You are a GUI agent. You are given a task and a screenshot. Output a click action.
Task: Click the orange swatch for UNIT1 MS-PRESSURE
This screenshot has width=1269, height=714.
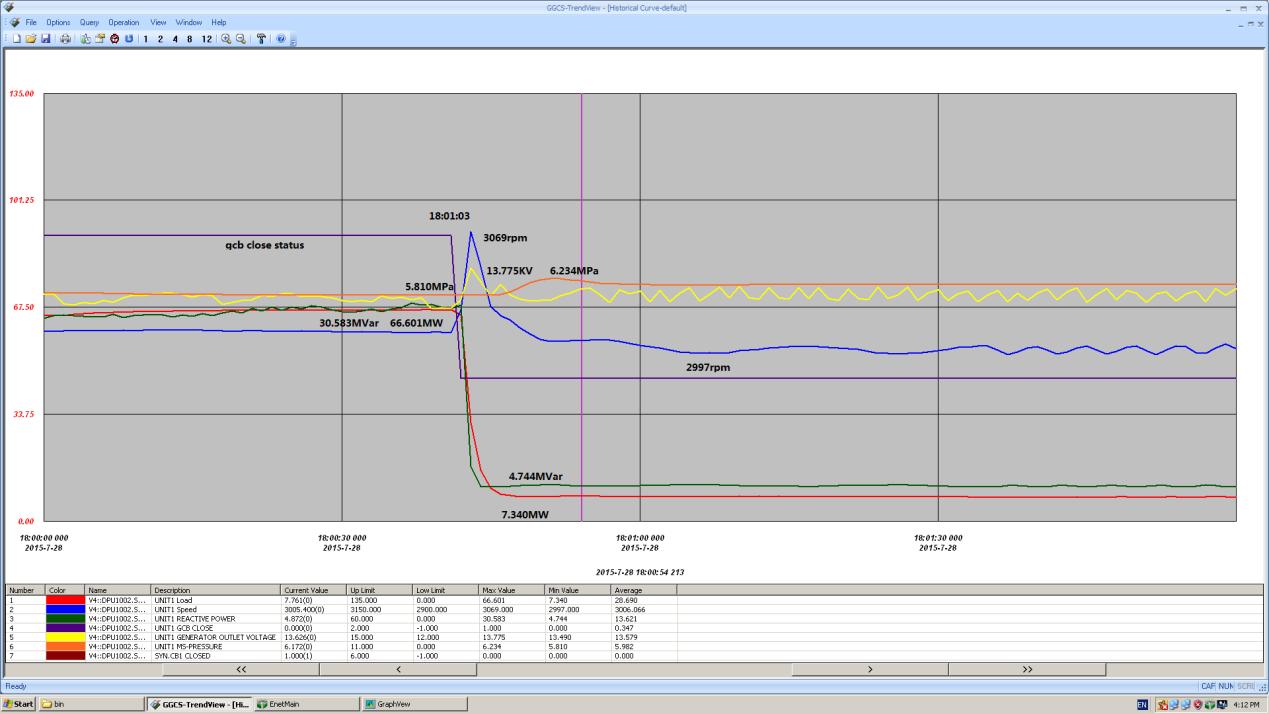[x=65, y=644]
